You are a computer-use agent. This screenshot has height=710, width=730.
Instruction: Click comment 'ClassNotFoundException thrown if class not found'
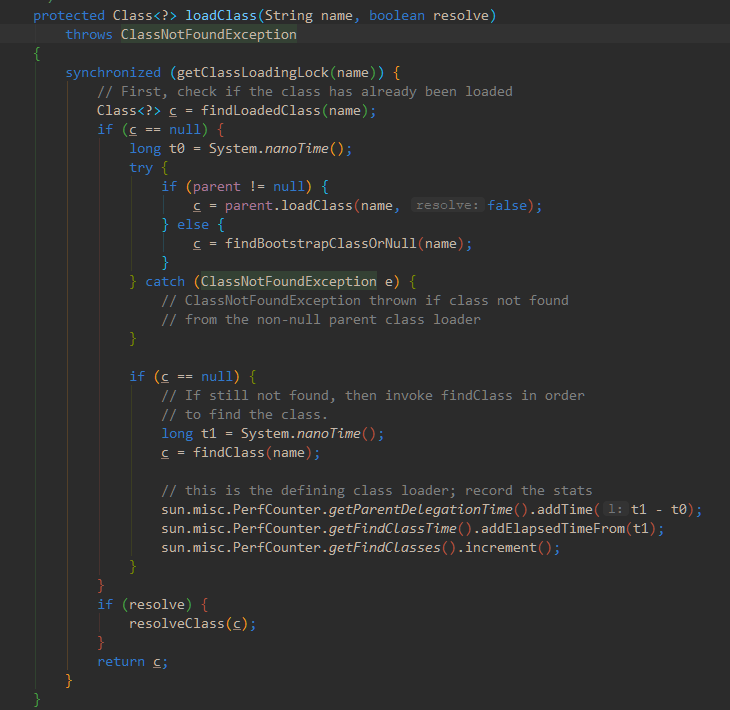pos(365,300)
